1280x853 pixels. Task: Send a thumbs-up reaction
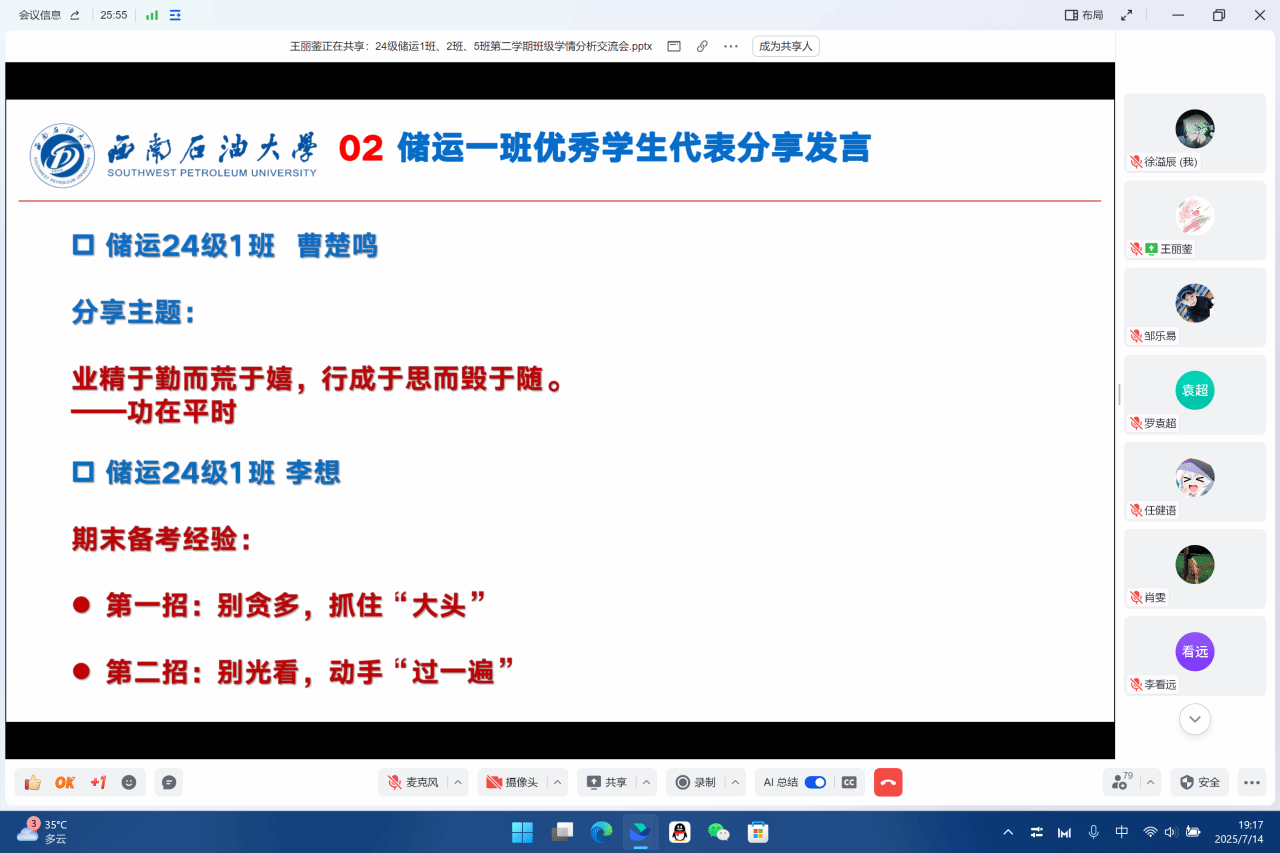coord(33,782)
